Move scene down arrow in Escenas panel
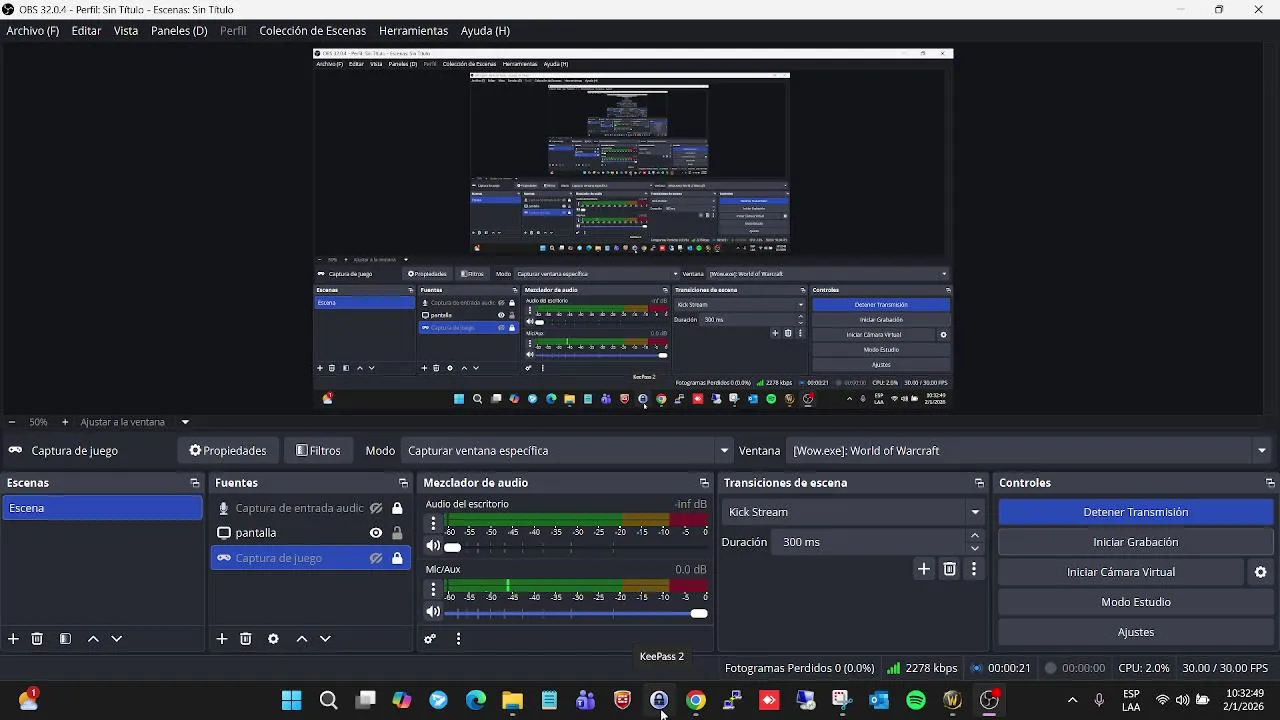1280x720 pixels. 117,639
